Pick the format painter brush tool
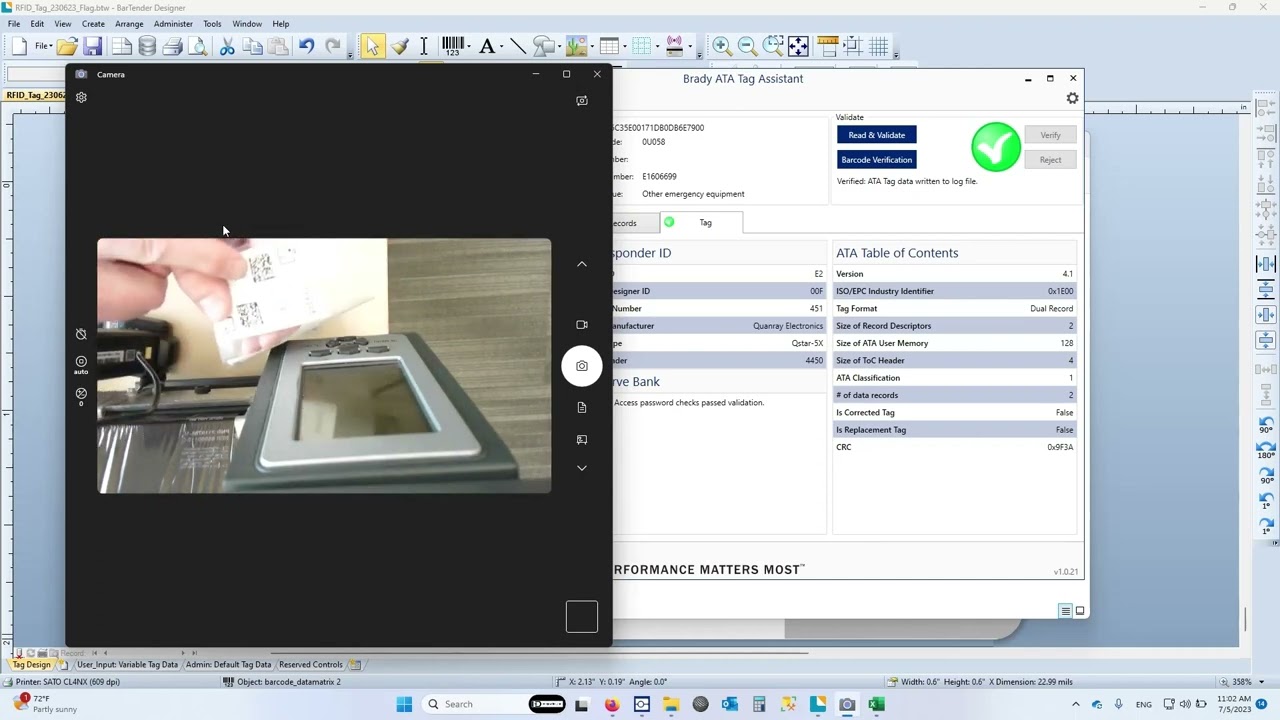Image resolution: width=1280 pixels, height=720 pixels. click(399, 46)
